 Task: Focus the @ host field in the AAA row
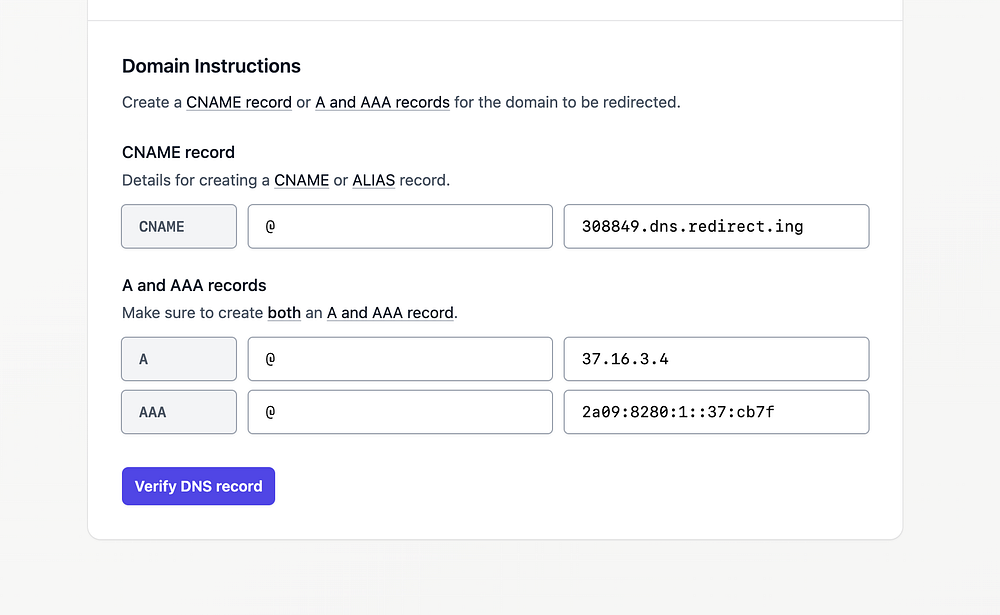pyautogui.click(x=400, y=411)
